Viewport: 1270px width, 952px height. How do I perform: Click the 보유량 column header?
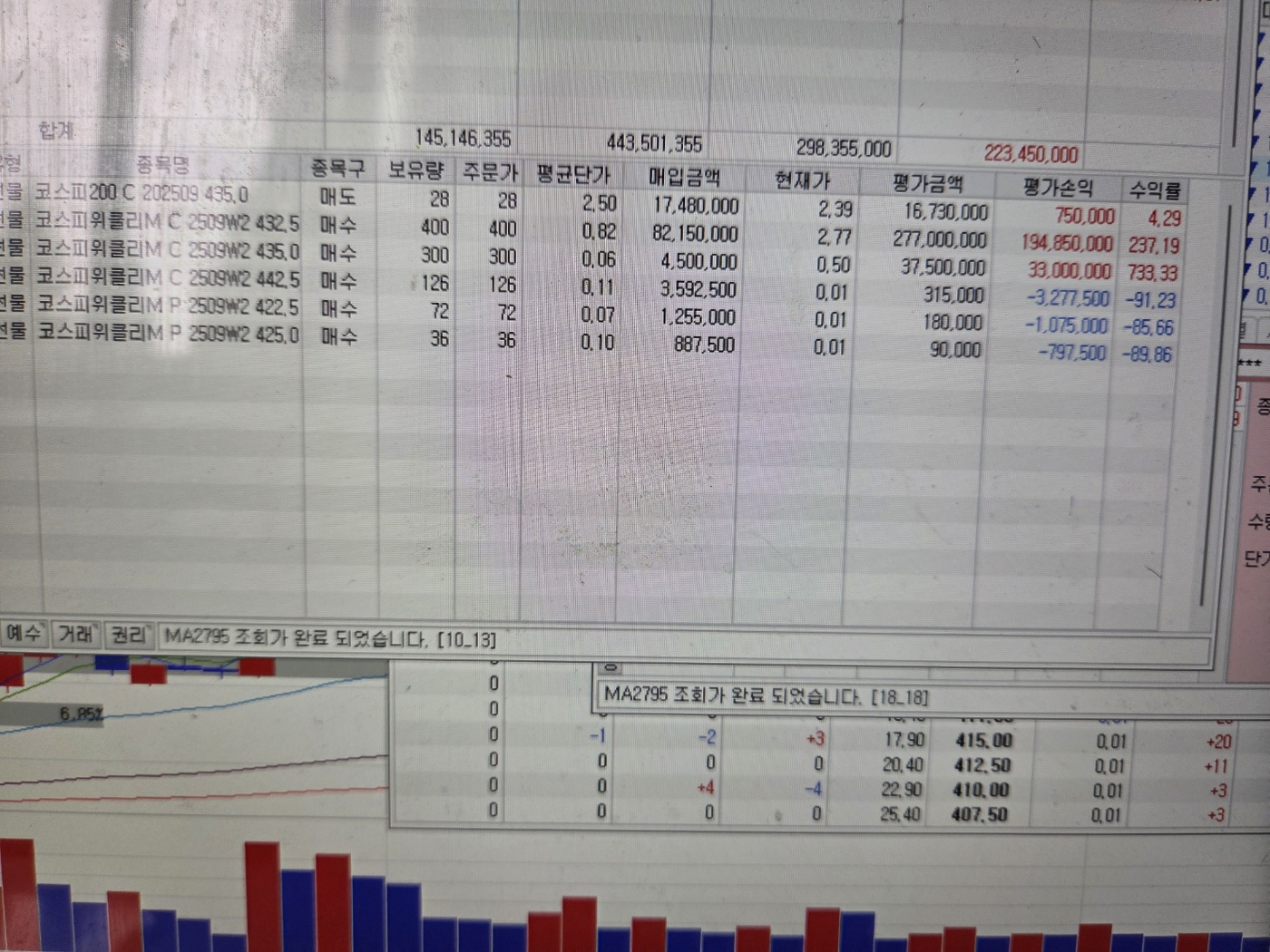(415, 170)
